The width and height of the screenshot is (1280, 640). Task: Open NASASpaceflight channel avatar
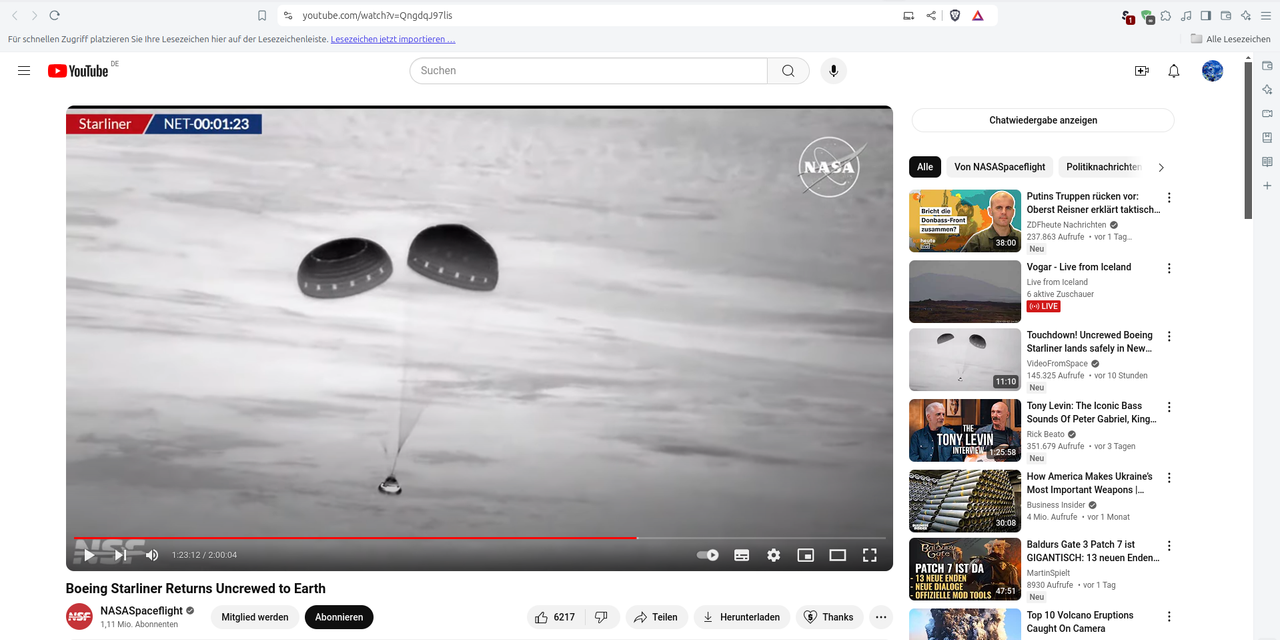[79, 617]
